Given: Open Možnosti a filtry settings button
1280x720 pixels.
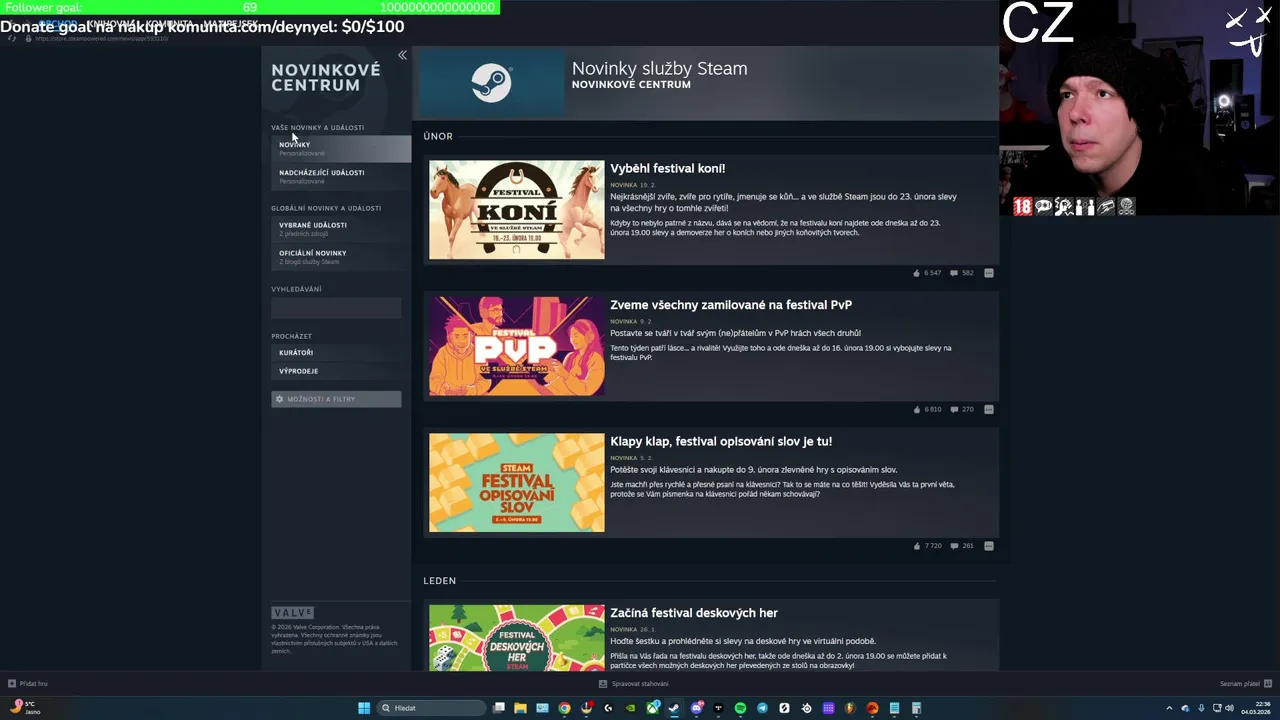Looking at the screenshot, I should pos(336,399).
